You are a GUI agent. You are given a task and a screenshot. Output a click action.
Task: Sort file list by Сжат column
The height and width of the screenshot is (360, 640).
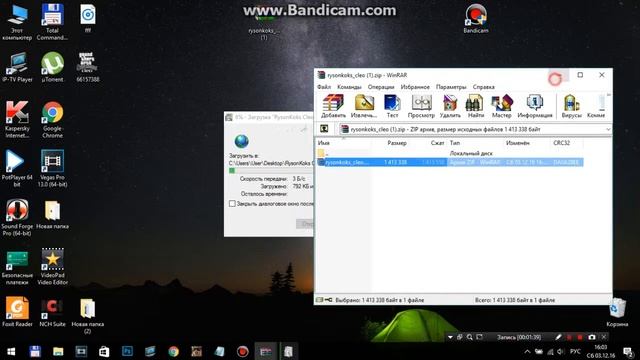click(437, 143)
